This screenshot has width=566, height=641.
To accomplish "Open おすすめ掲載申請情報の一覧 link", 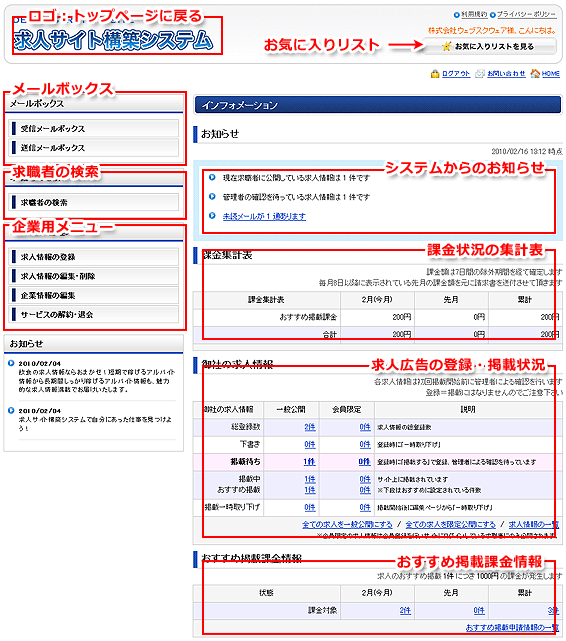I will (x=512, y=627).
